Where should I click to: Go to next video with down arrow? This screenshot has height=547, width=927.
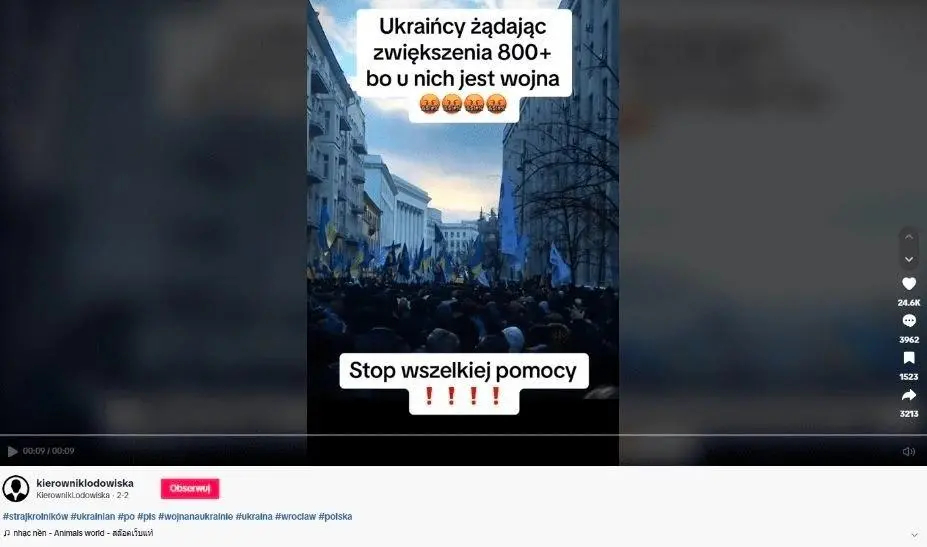point(909,259)
